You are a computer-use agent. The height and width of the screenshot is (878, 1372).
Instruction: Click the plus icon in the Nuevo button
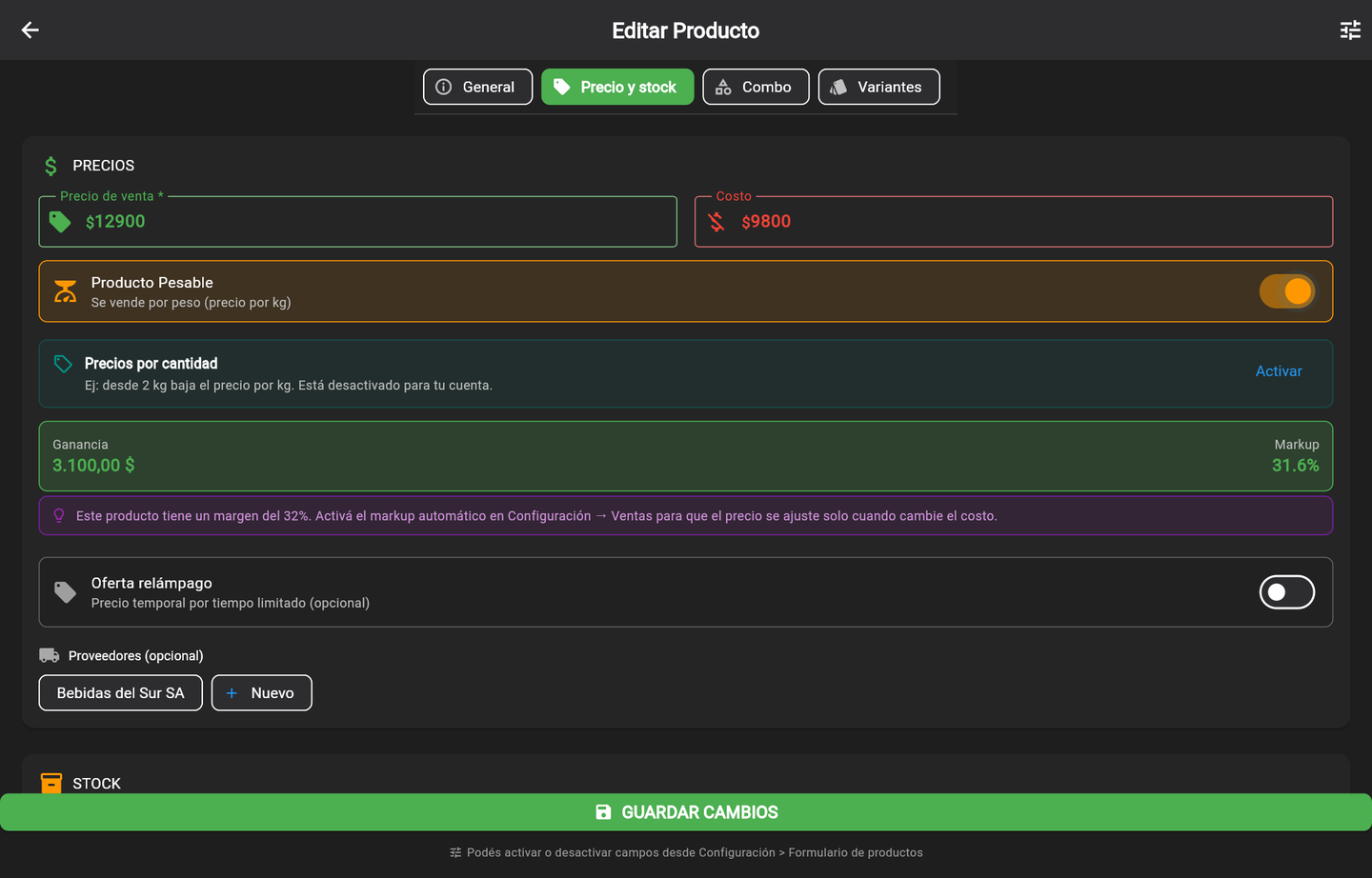click(x=232, y=693)
